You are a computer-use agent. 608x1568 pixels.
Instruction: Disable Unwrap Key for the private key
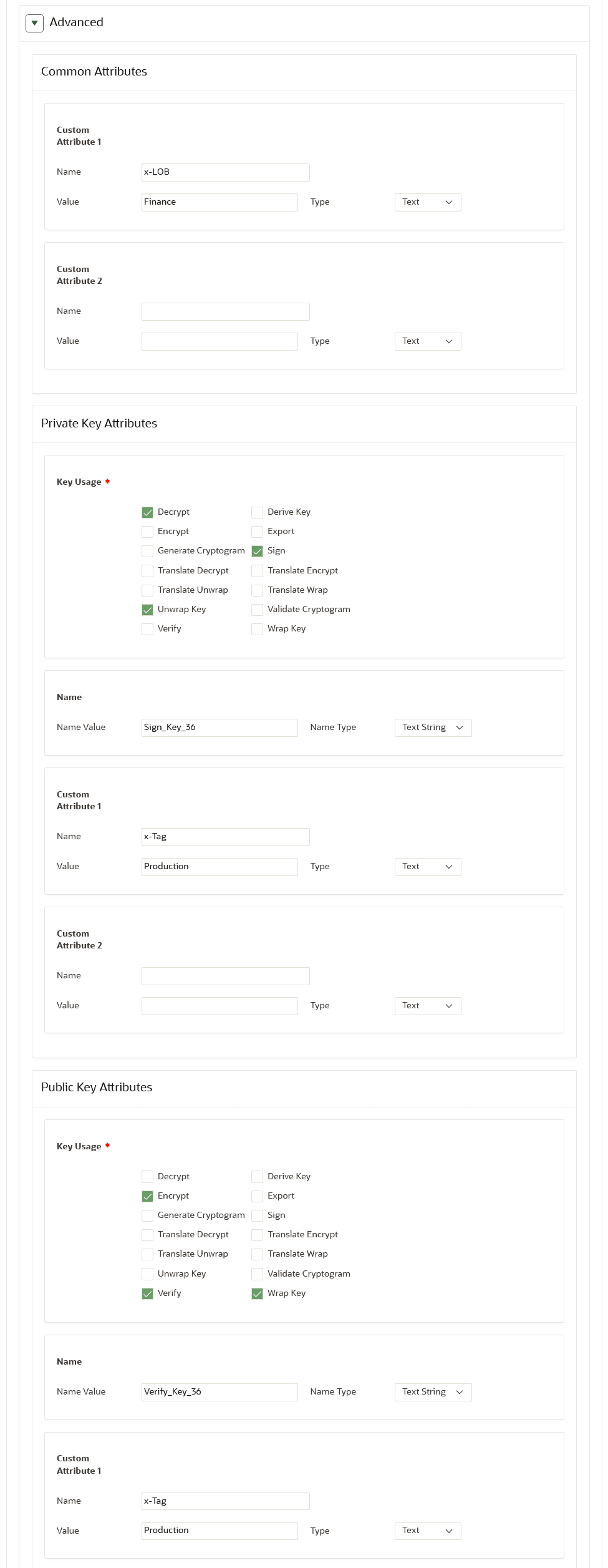click(x=148, y=610)
